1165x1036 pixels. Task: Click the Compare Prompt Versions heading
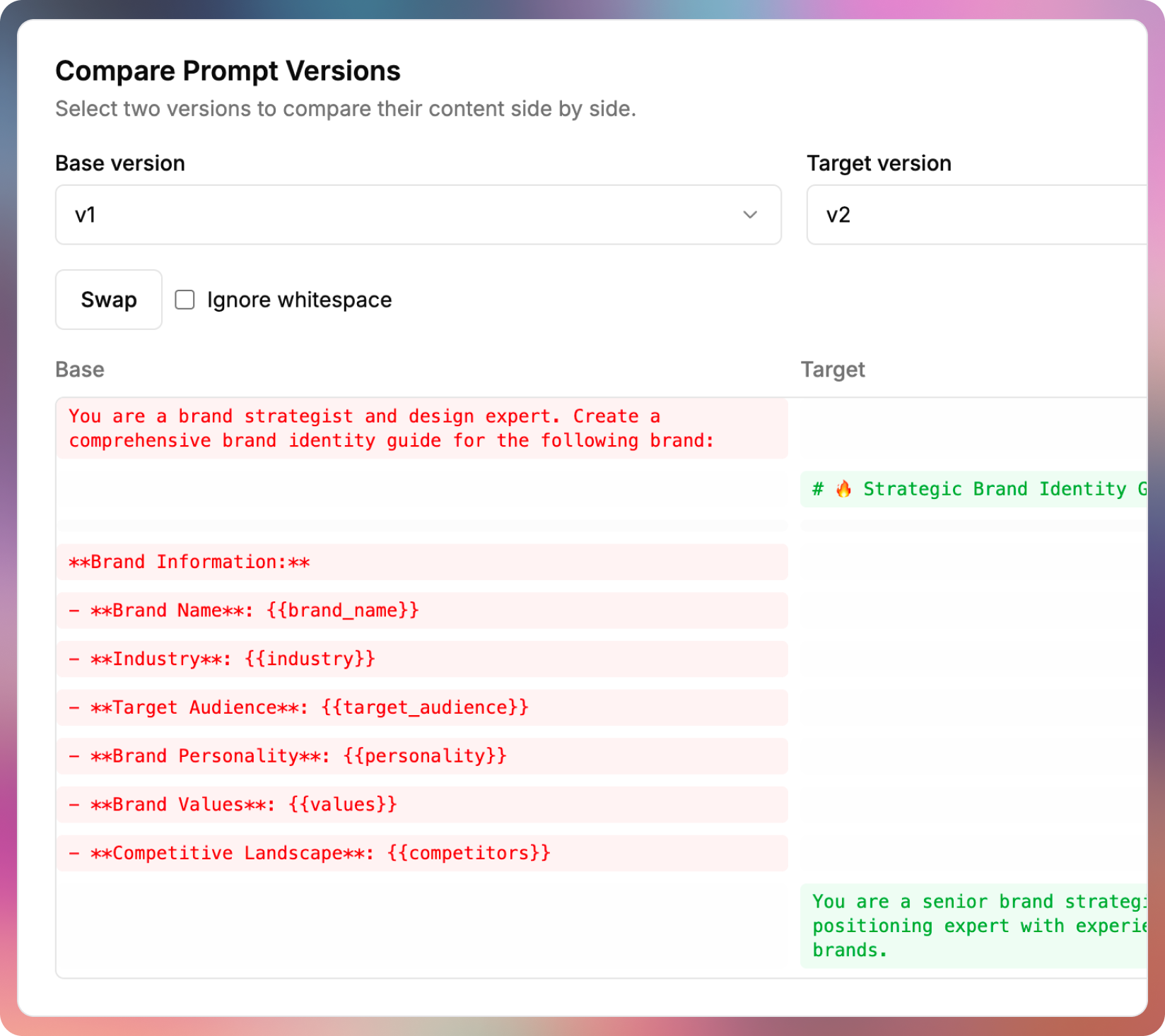[x=228, y=71]
